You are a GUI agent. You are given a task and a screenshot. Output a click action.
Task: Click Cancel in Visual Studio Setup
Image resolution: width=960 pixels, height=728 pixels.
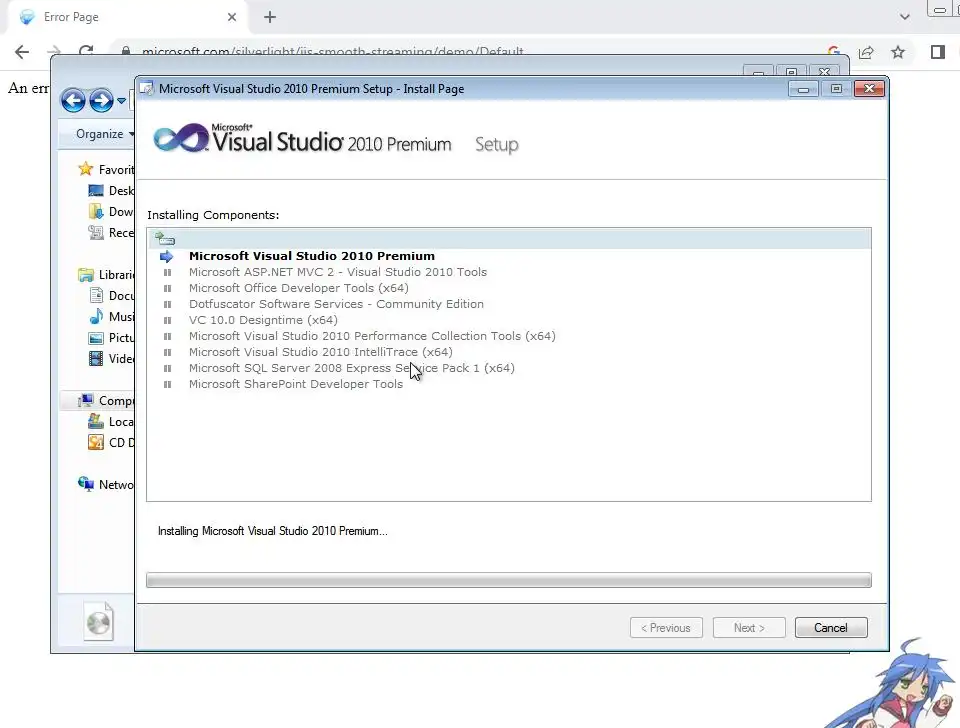(831, 628)
